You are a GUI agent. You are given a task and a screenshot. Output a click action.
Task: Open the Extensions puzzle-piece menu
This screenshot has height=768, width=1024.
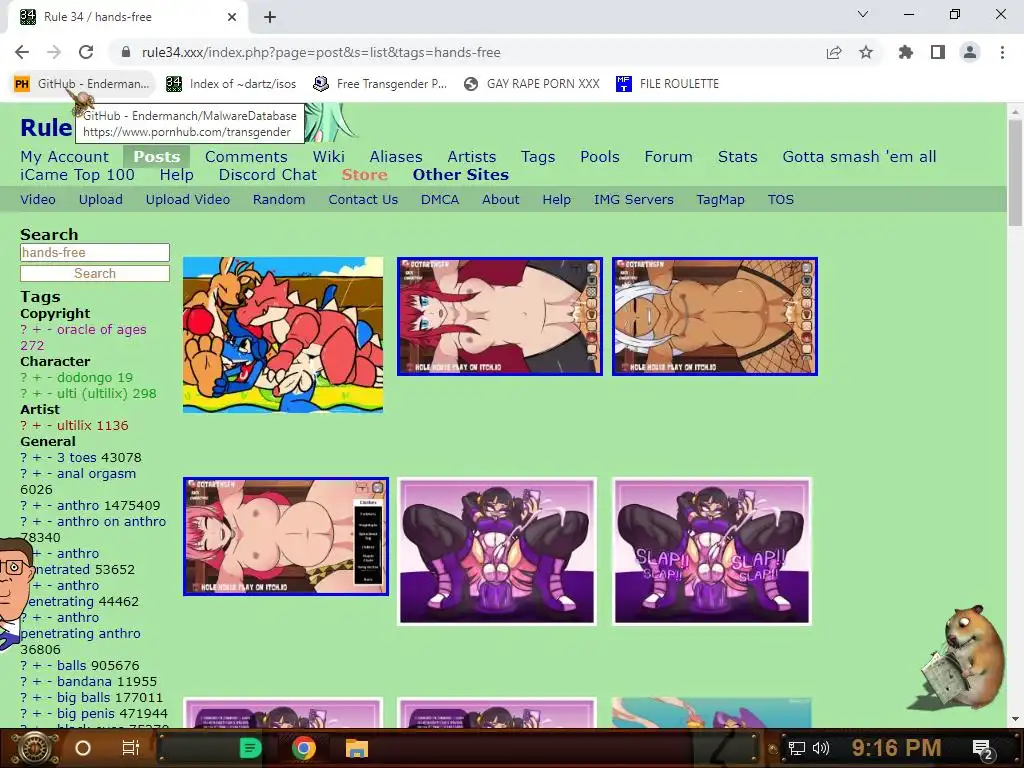tap(906, 52)
